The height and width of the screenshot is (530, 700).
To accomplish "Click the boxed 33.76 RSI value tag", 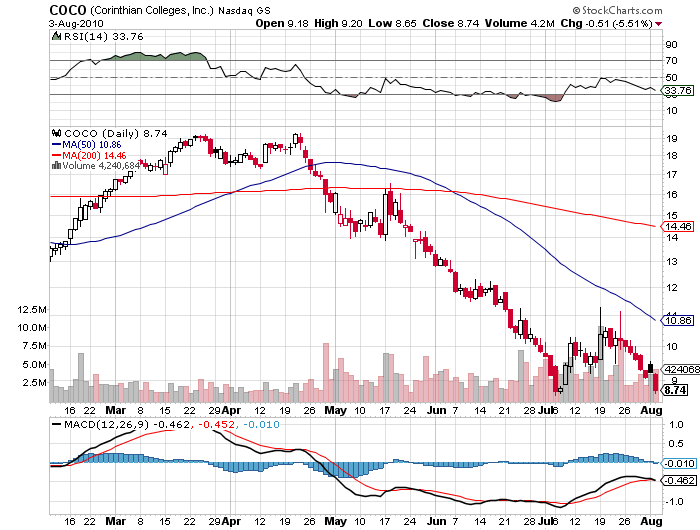I will [x=678, y=91].
